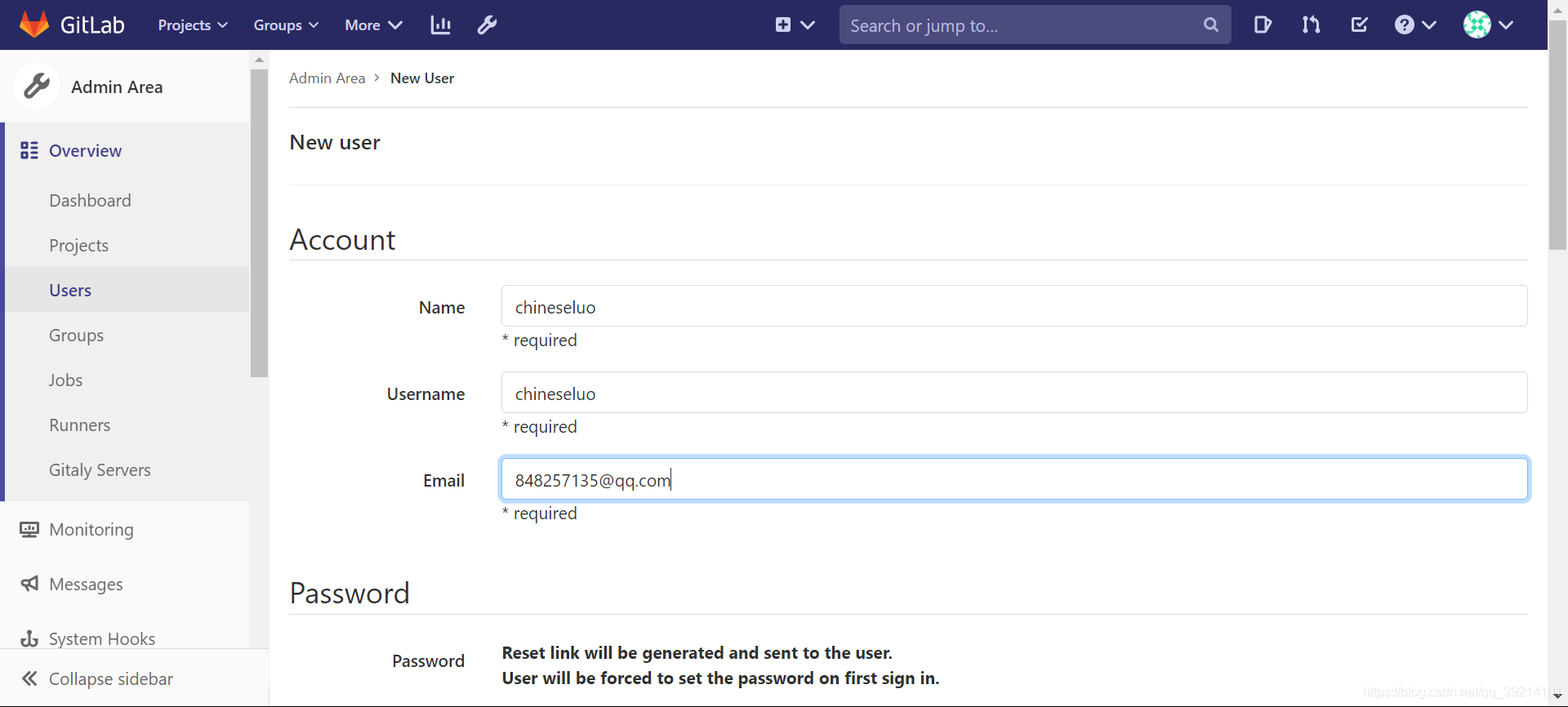The image size is (1568, 707).
Task: Click into the Email field
Action: 1014,479
